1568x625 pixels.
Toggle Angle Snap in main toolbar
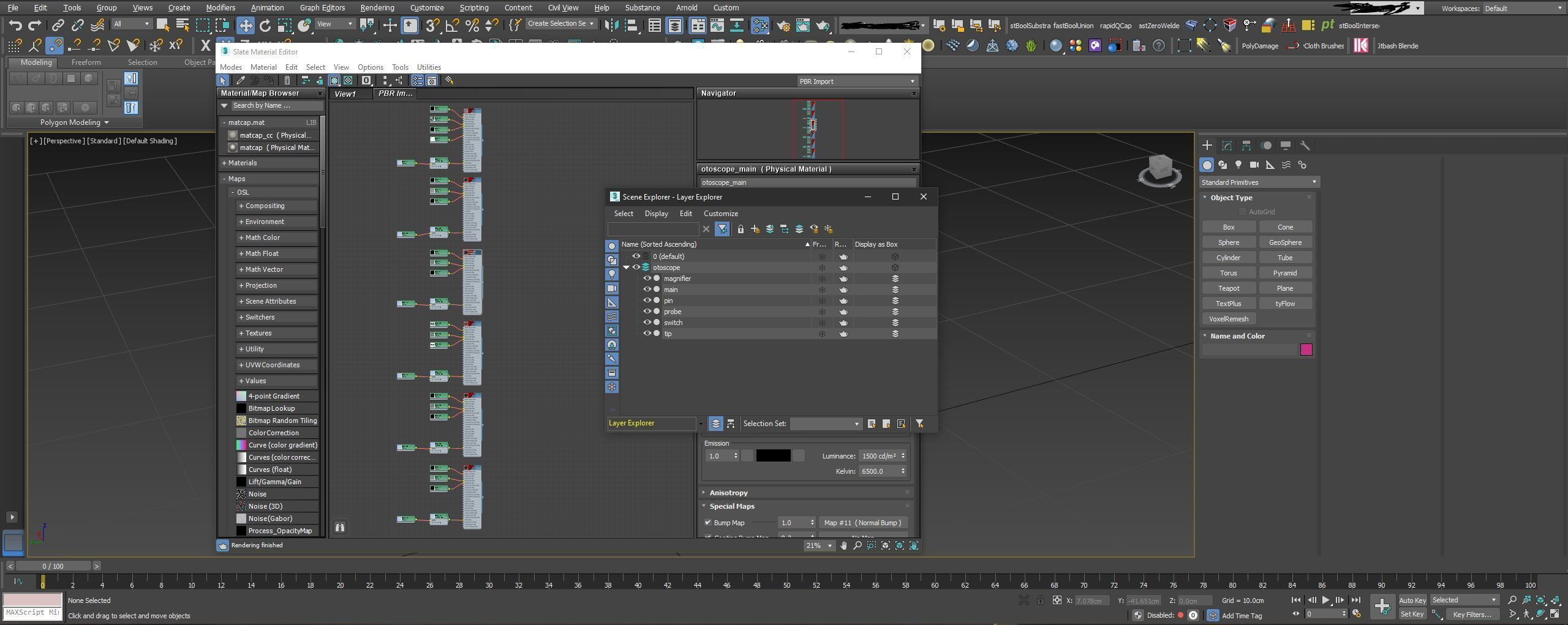[452, 25]
